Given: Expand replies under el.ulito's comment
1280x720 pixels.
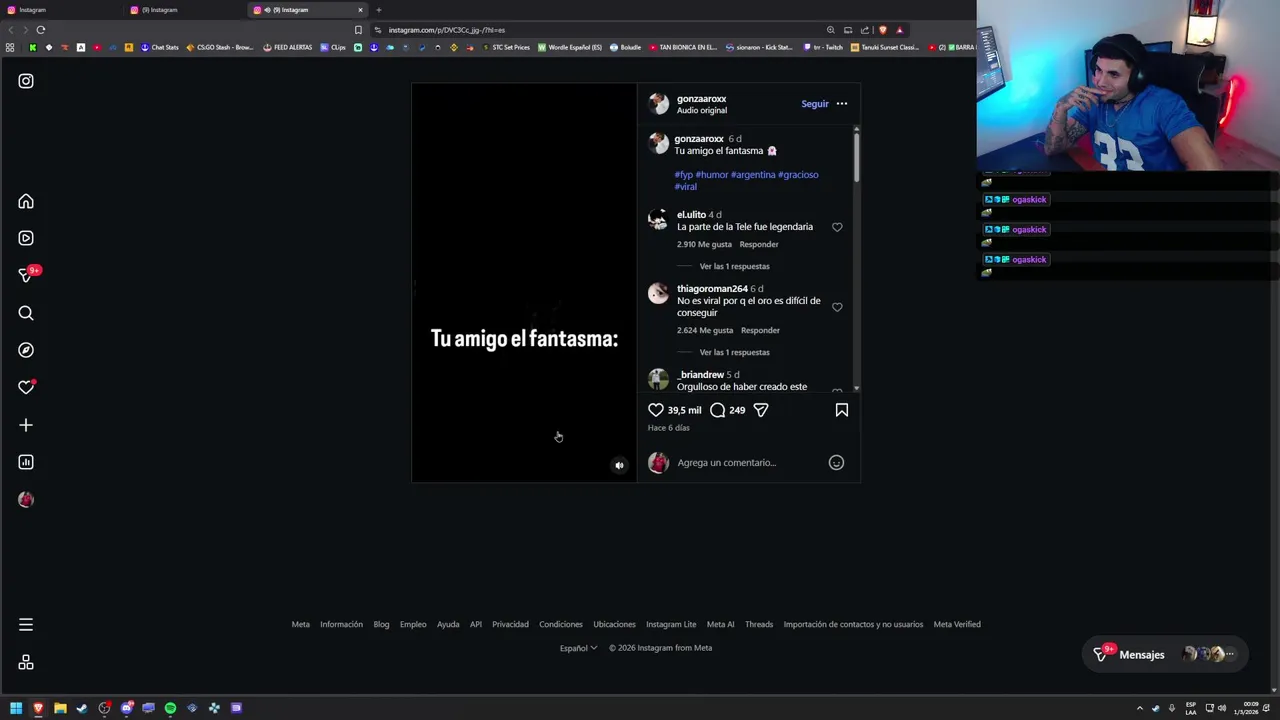Looking at the screenshot, I should [735, 266].
